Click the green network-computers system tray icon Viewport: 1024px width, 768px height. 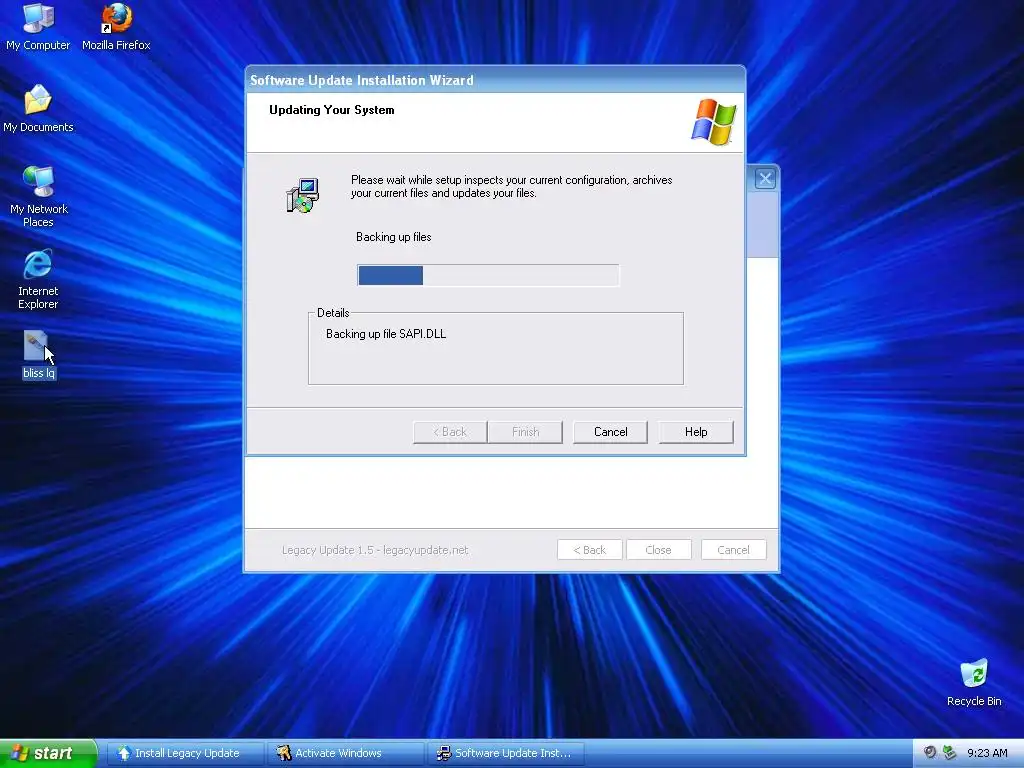click(x=950, y=752)
